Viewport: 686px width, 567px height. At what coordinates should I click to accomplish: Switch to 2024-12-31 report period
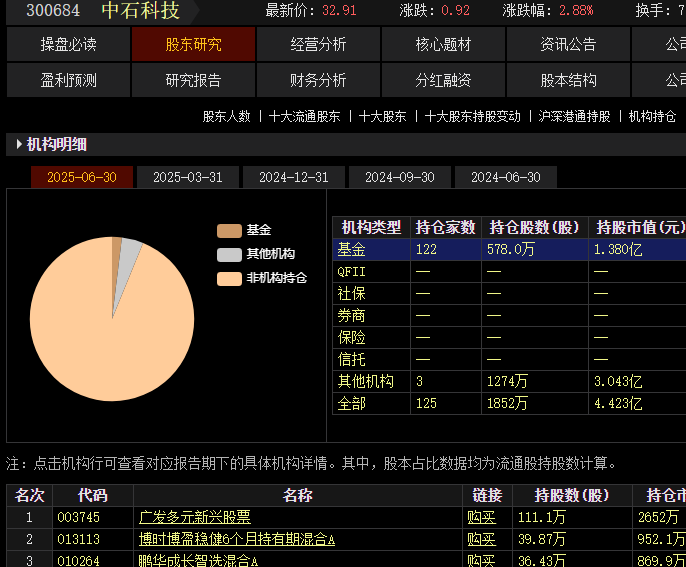[x=294, y=177]
